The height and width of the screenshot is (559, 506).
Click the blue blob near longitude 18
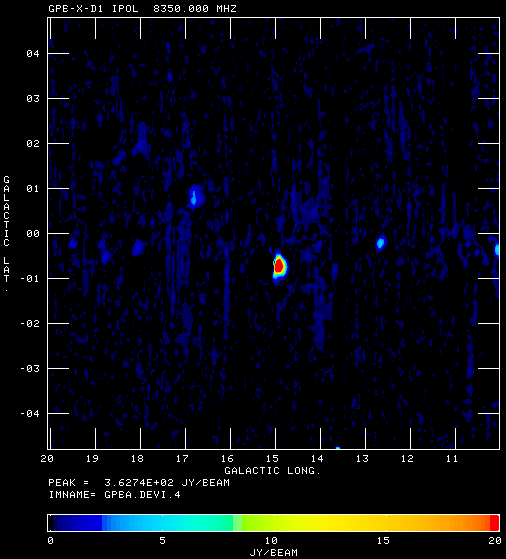(x=139, y=247)
